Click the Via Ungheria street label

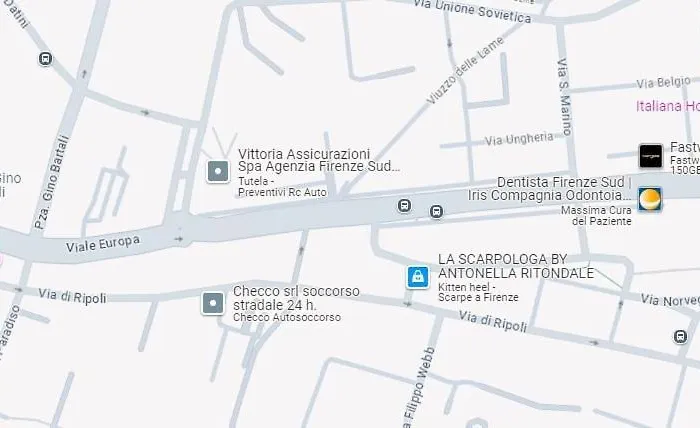519,139
